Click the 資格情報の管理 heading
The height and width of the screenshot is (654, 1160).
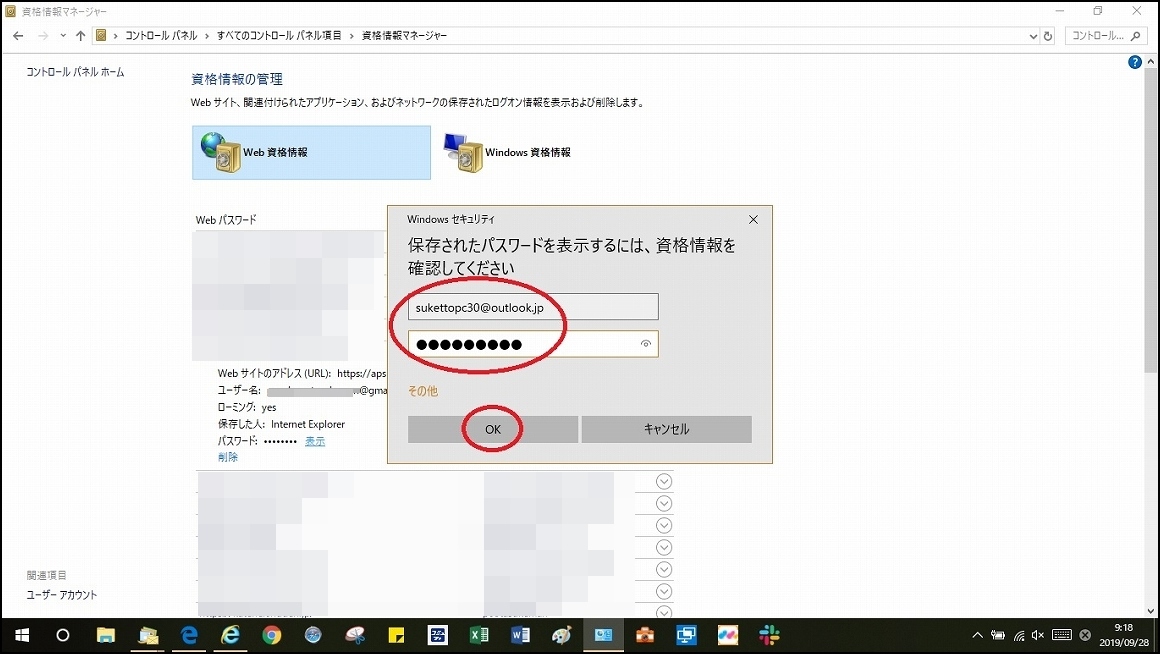[237, 79]
